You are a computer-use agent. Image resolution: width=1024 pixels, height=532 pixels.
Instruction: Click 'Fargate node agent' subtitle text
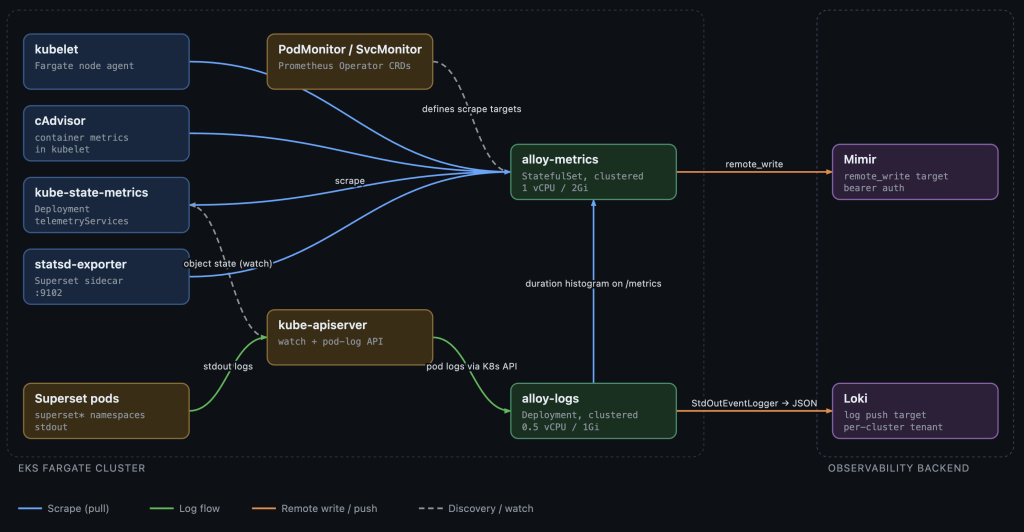tap(84, 66)
